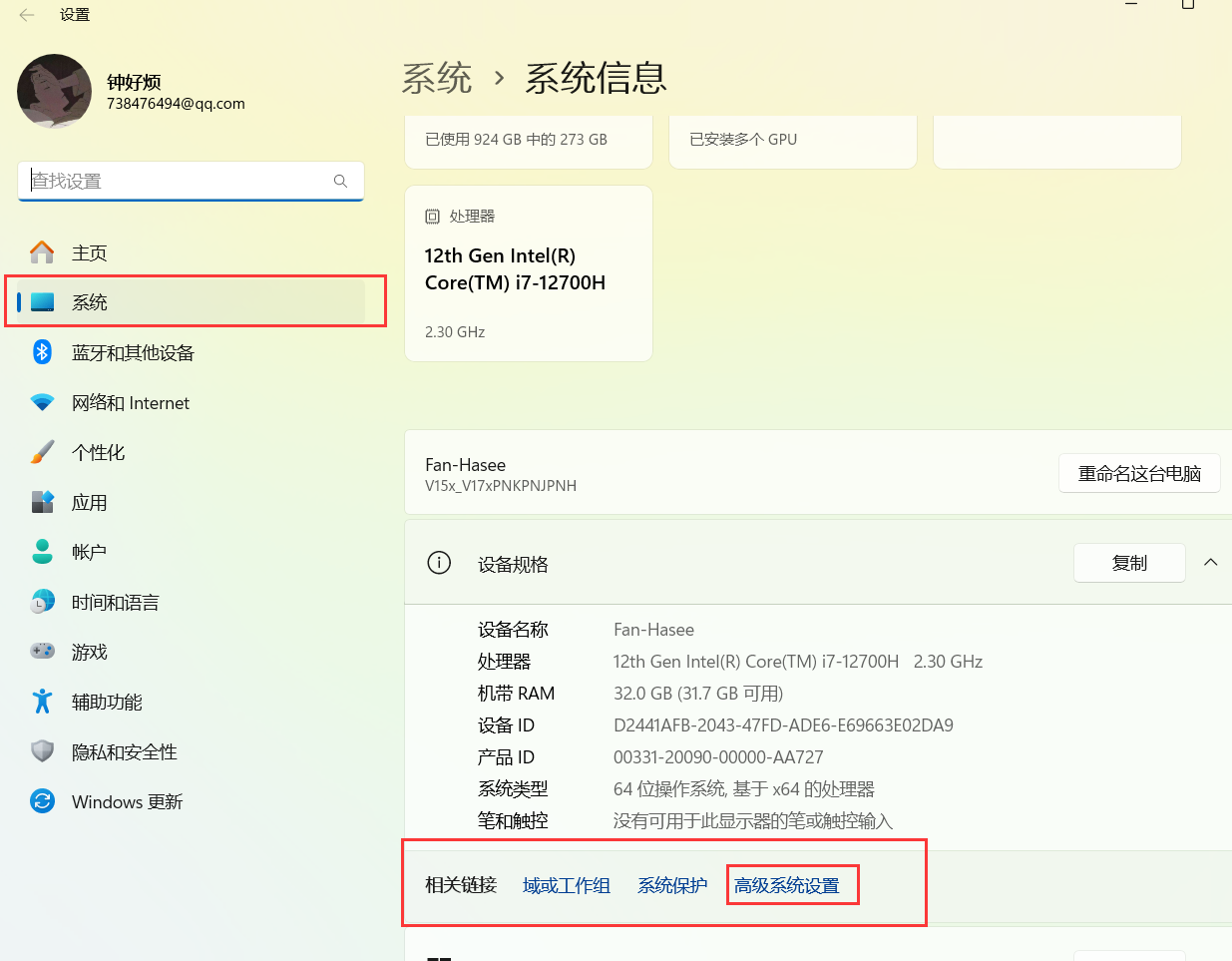Click the shield icon for 隐私和安全性
The height and width of the screenshot is (961, 1232).
tap(42, 751)
